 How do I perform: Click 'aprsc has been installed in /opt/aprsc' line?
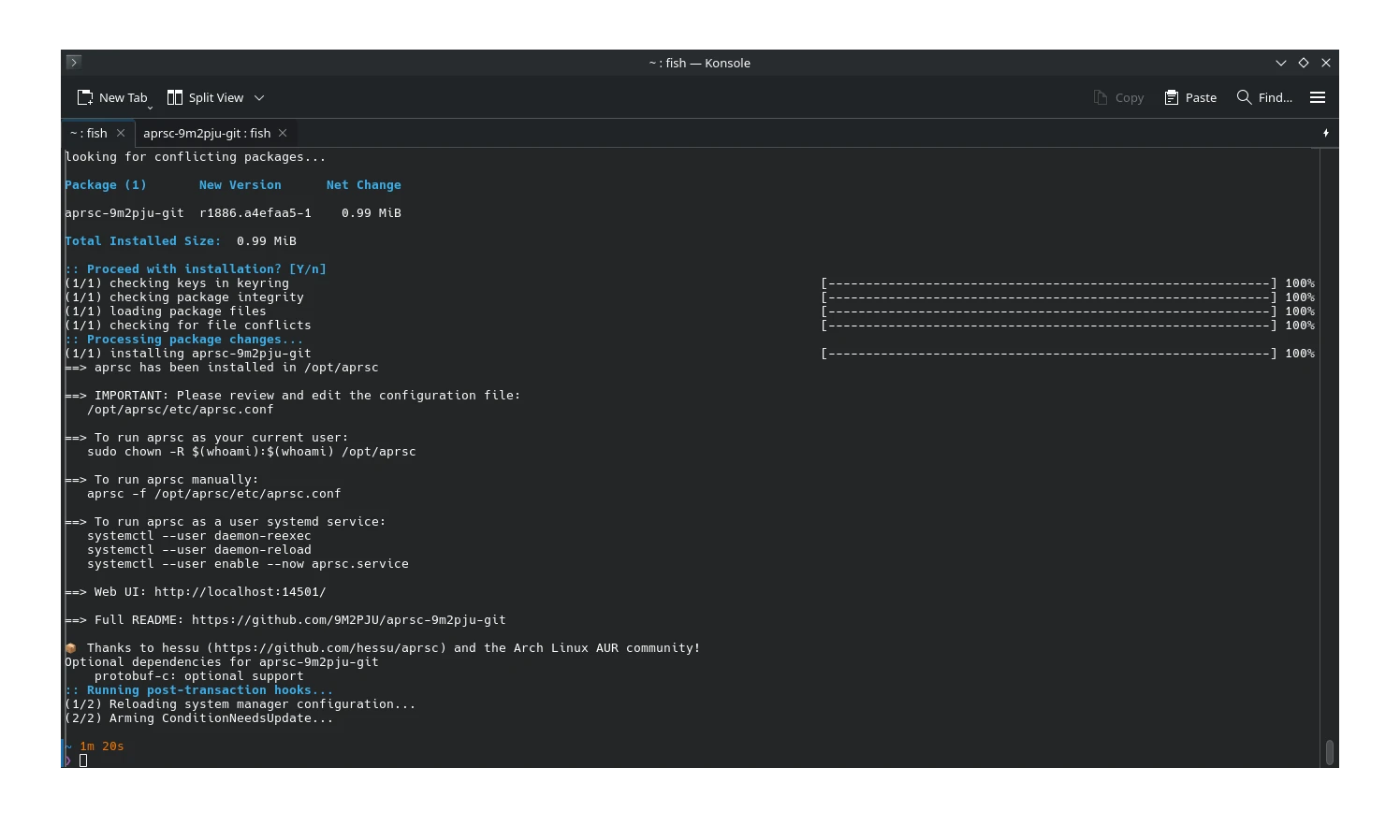tap(222, 368)
